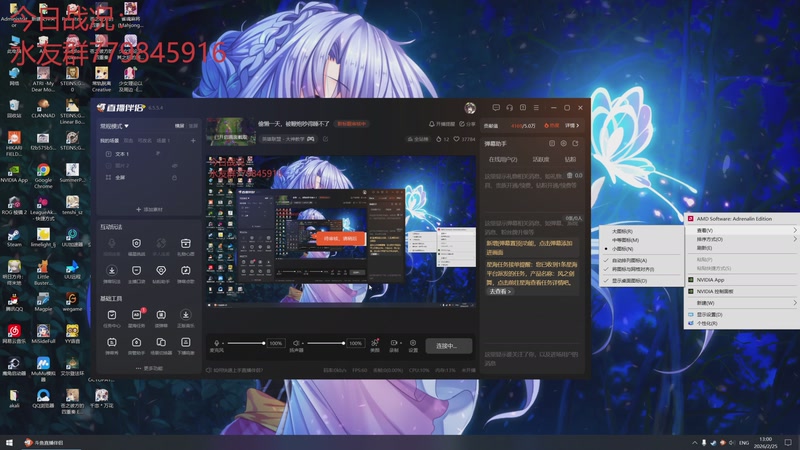Open the 礼物心愿 gift box icon
This screenshot has height=450, width=800.
tap(185, 243)
